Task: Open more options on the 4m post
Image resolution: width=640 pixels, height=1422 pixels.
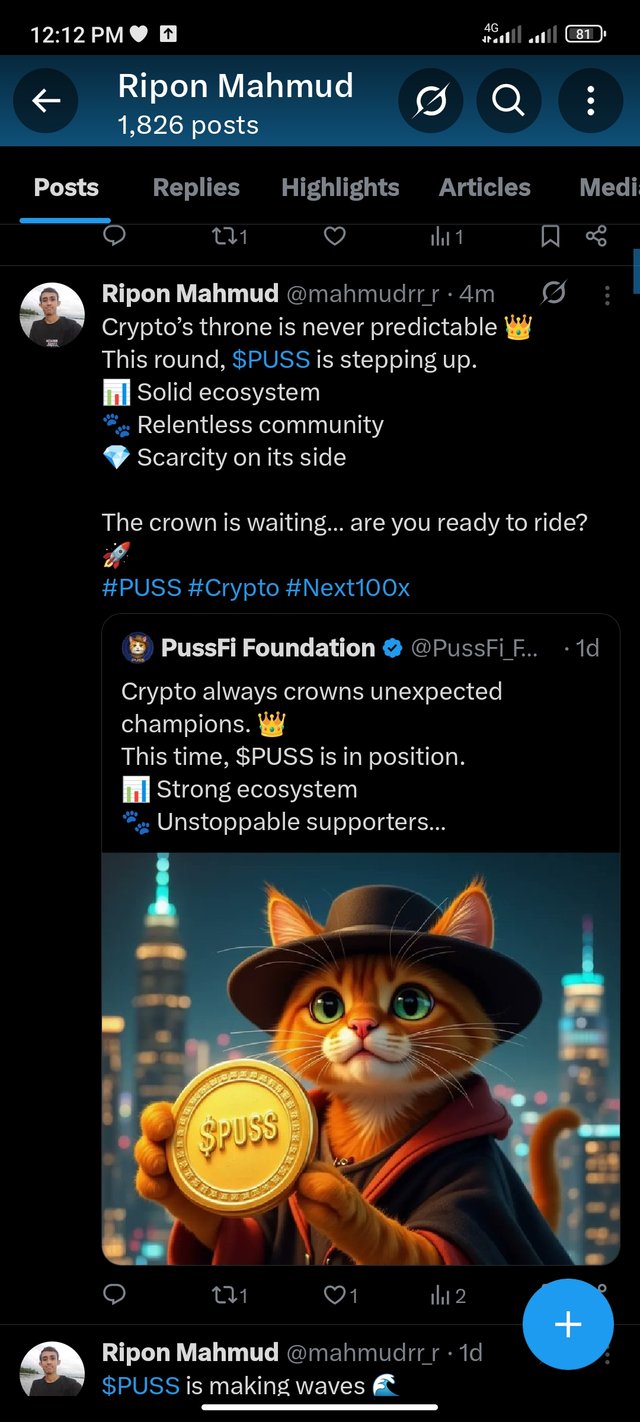Action: click(x=607, y=295)
